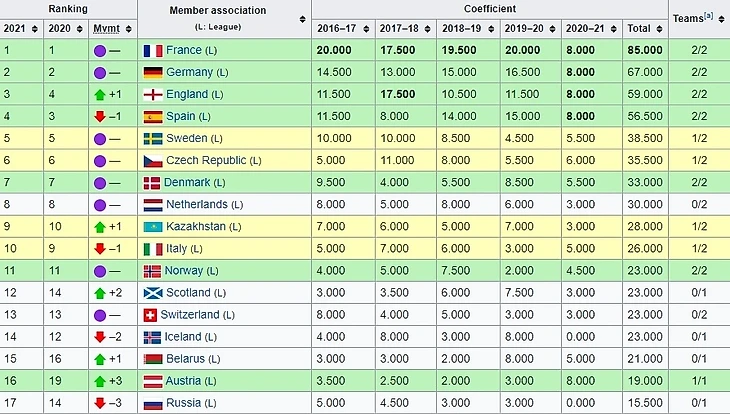
Task: Open footnote [a] next to Teams header
Action: 708,16
